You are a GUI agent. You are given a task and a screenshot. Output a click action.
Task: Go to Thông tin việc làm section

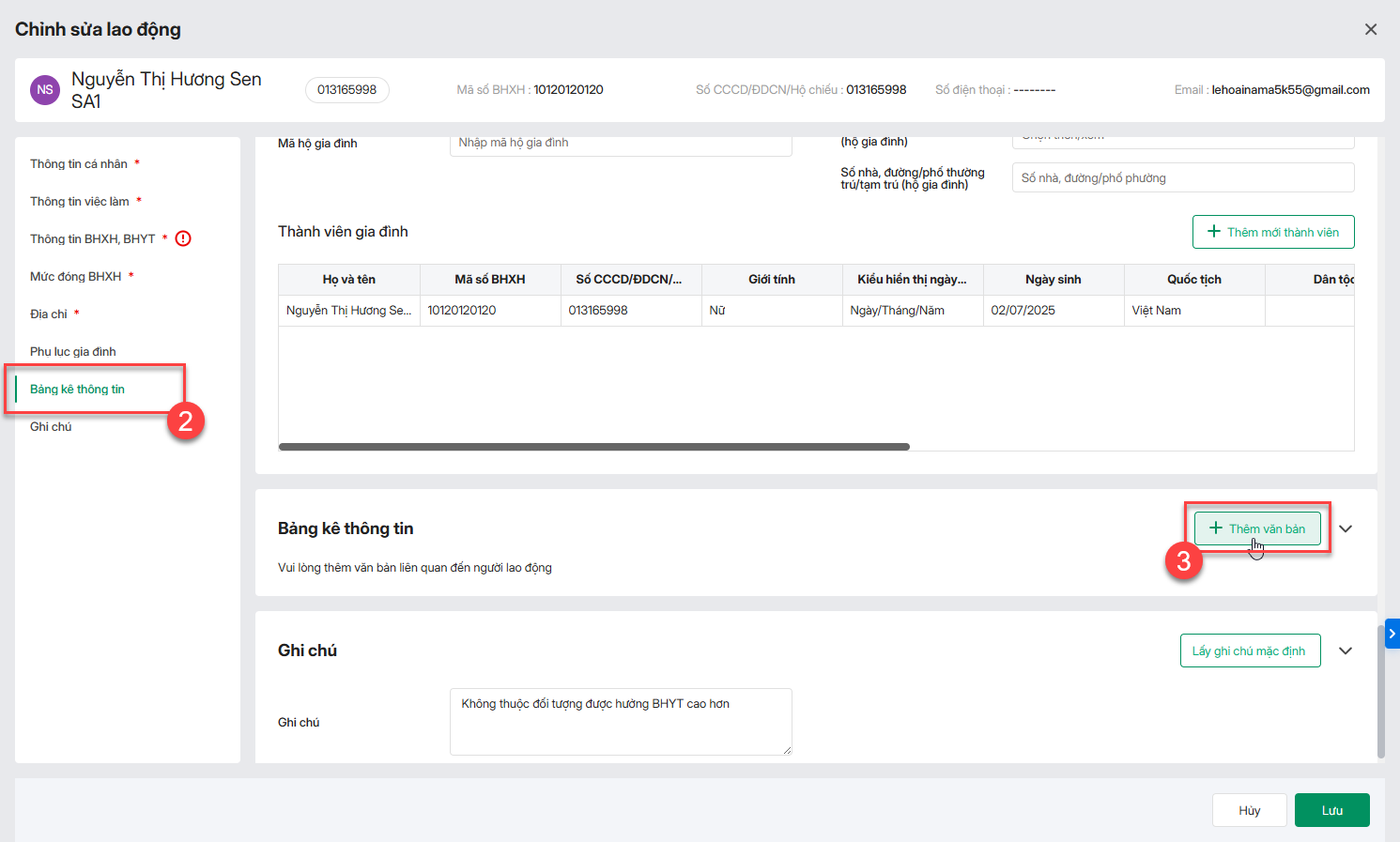(80, 202)
